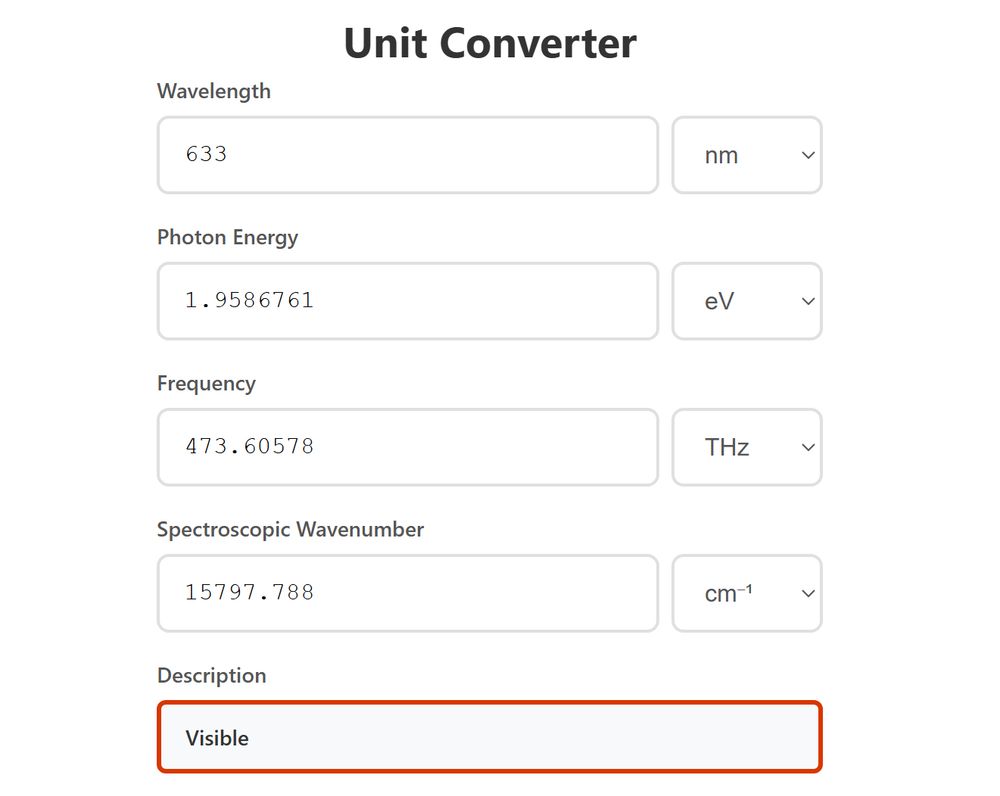1000x796 pixels.
Task: Open the cm⁻¹ wavenumber unit dropdown
Action: pos(747,593)
